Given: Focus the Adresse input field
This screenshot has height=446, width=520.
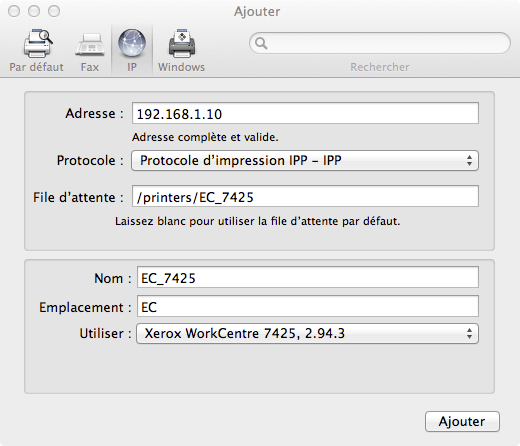Looking at the screenshot, I should coord(305,113).
